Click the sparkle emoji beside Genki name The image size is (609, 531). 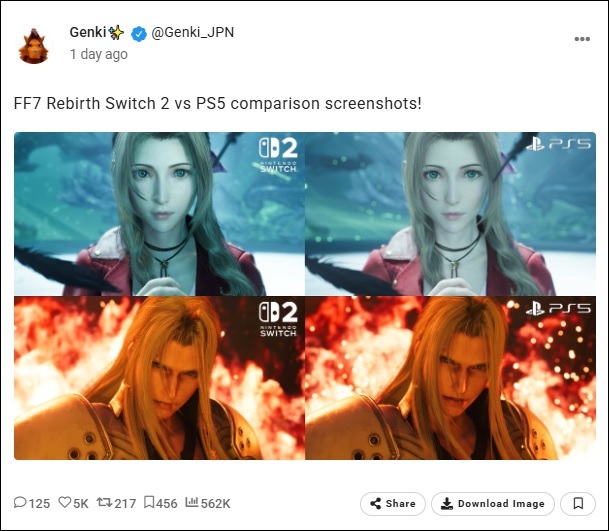[x=116, y=33]
